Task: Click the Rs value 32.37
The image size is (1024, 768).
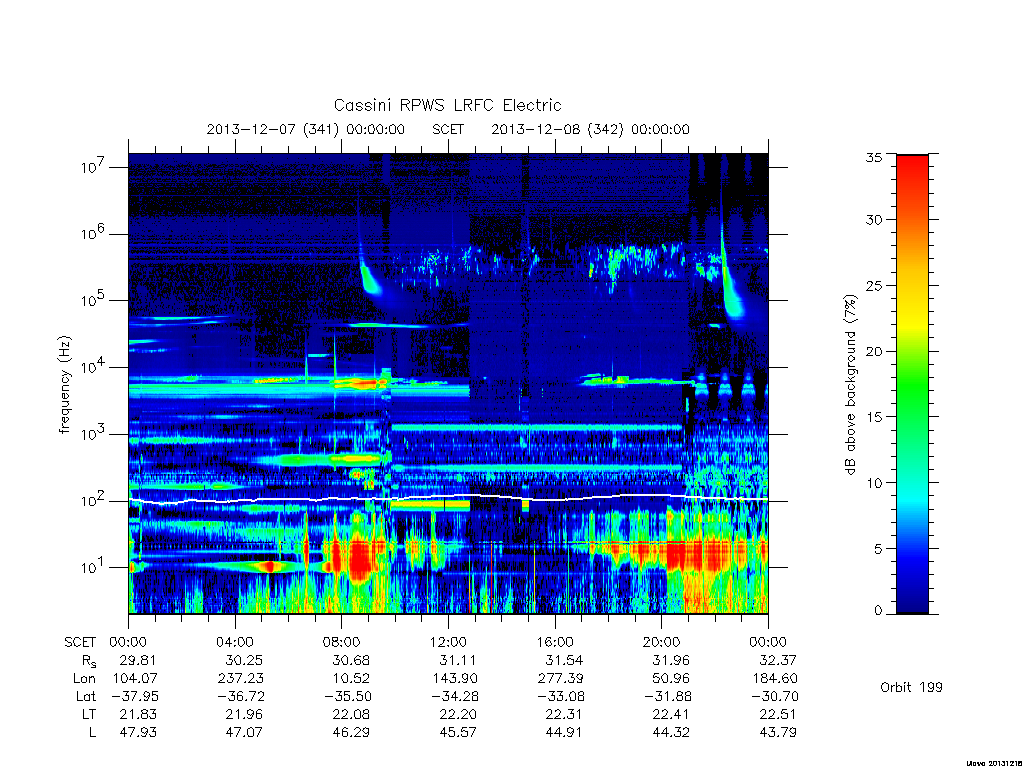Action: 778,660
